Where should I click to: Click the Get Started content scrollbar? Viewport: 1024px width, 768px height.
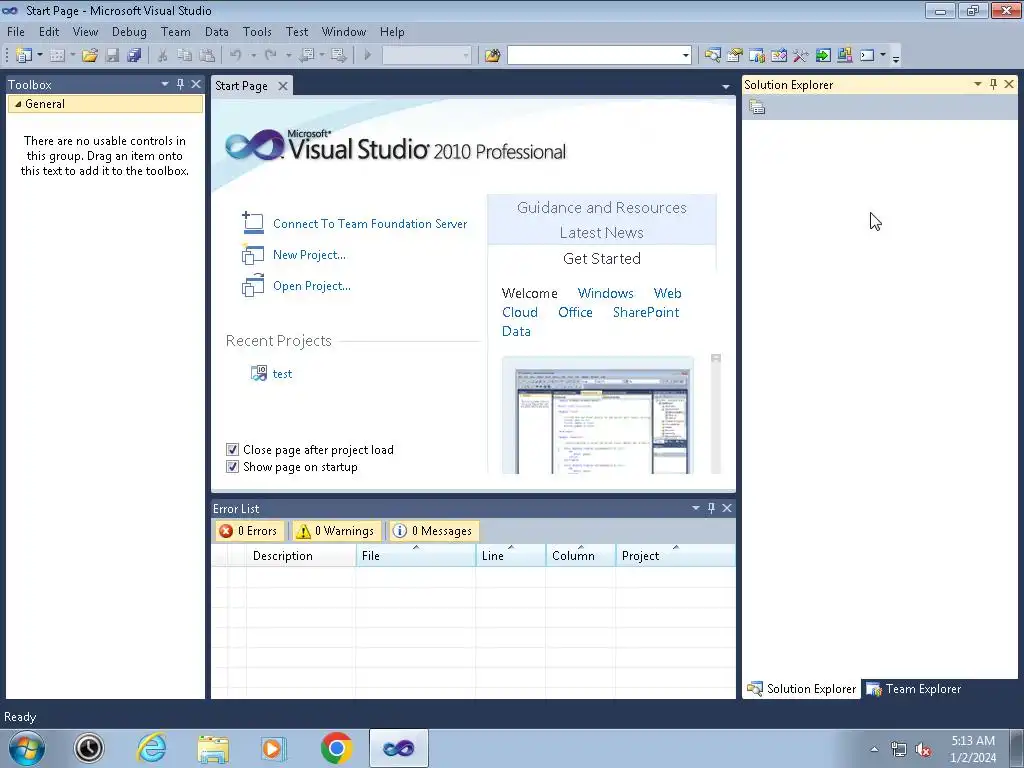click(x=716, y=414)
